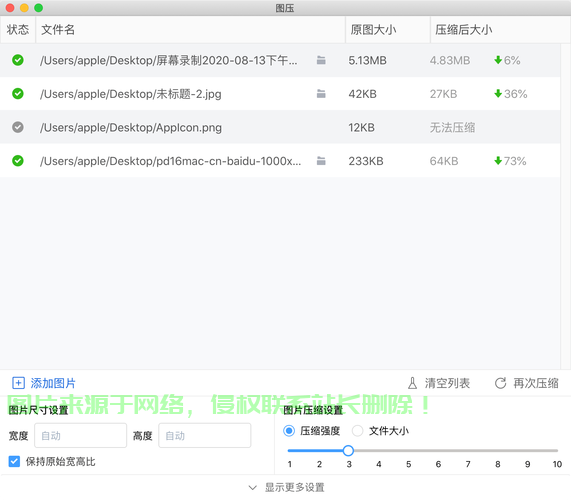Image resolution: width=571 pixels, height=500 pixels.
Task: Click the 宽度 input field
Action: click(x=80, y=435)
